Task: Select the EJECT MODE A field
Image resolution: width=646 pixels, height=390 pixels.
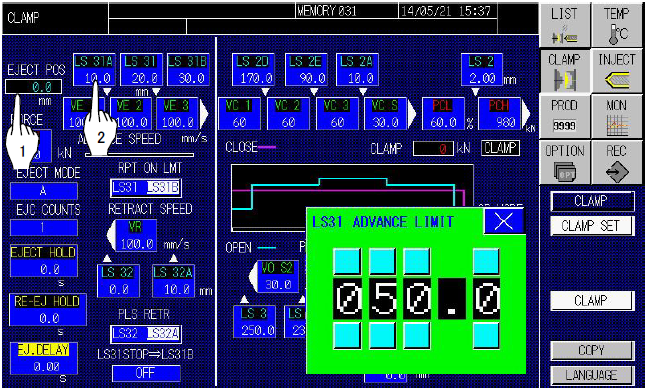Action: [43, 191]
